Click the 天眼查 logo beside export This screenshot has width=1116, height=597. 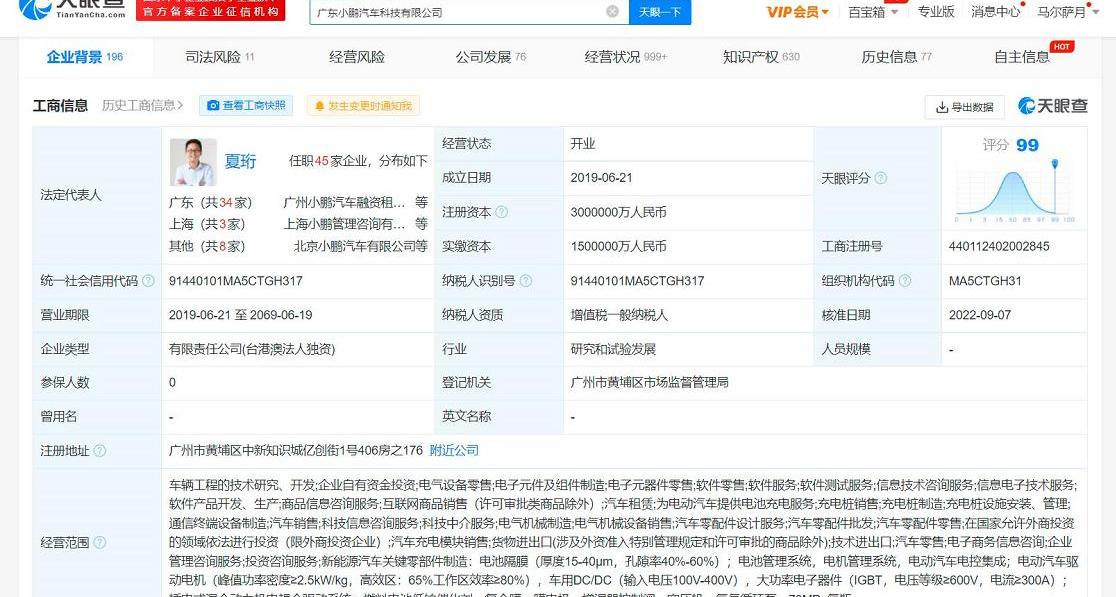point(1053,106)
